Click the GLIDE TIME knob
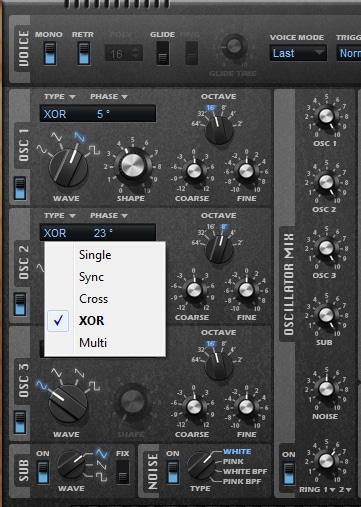The width and height of the screenshot is (361, 507). 234,46
